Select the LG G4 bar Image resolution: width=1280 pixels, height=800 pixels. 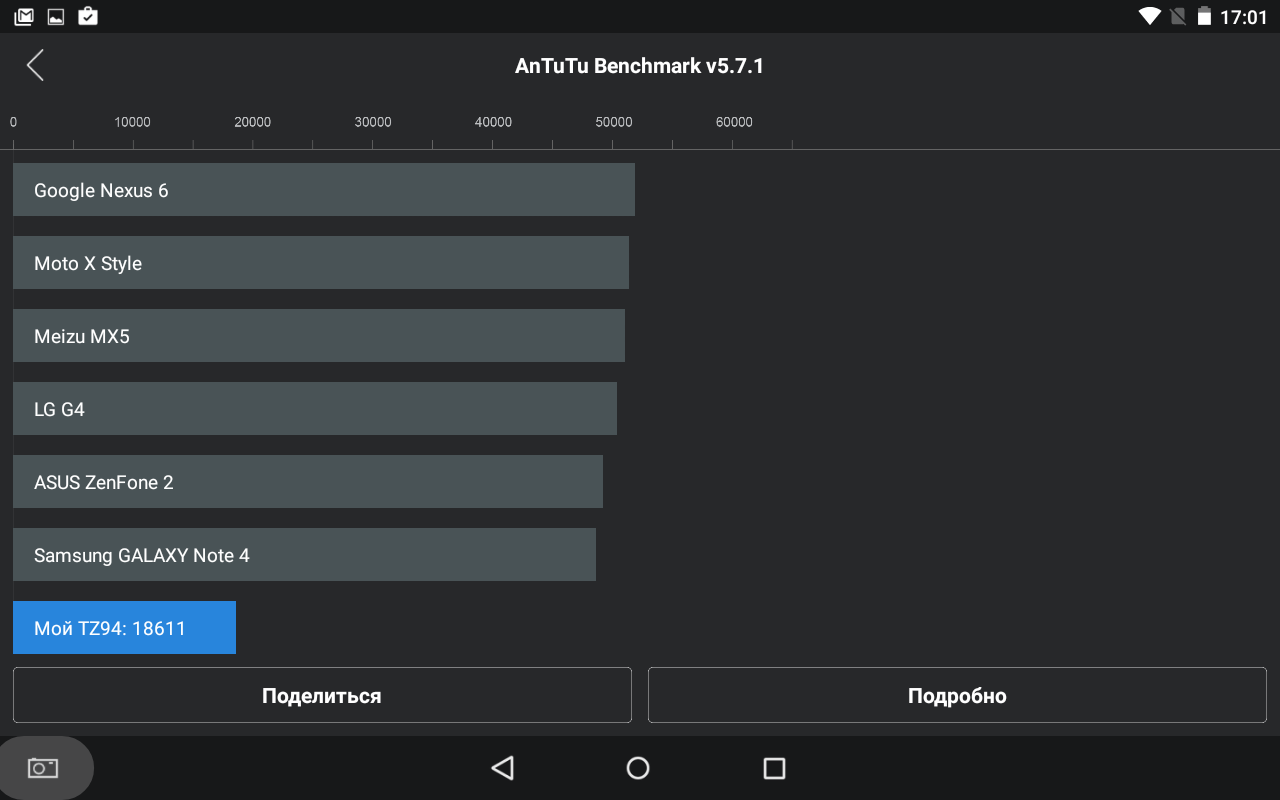pyautogui.click(x=315, y=409)
